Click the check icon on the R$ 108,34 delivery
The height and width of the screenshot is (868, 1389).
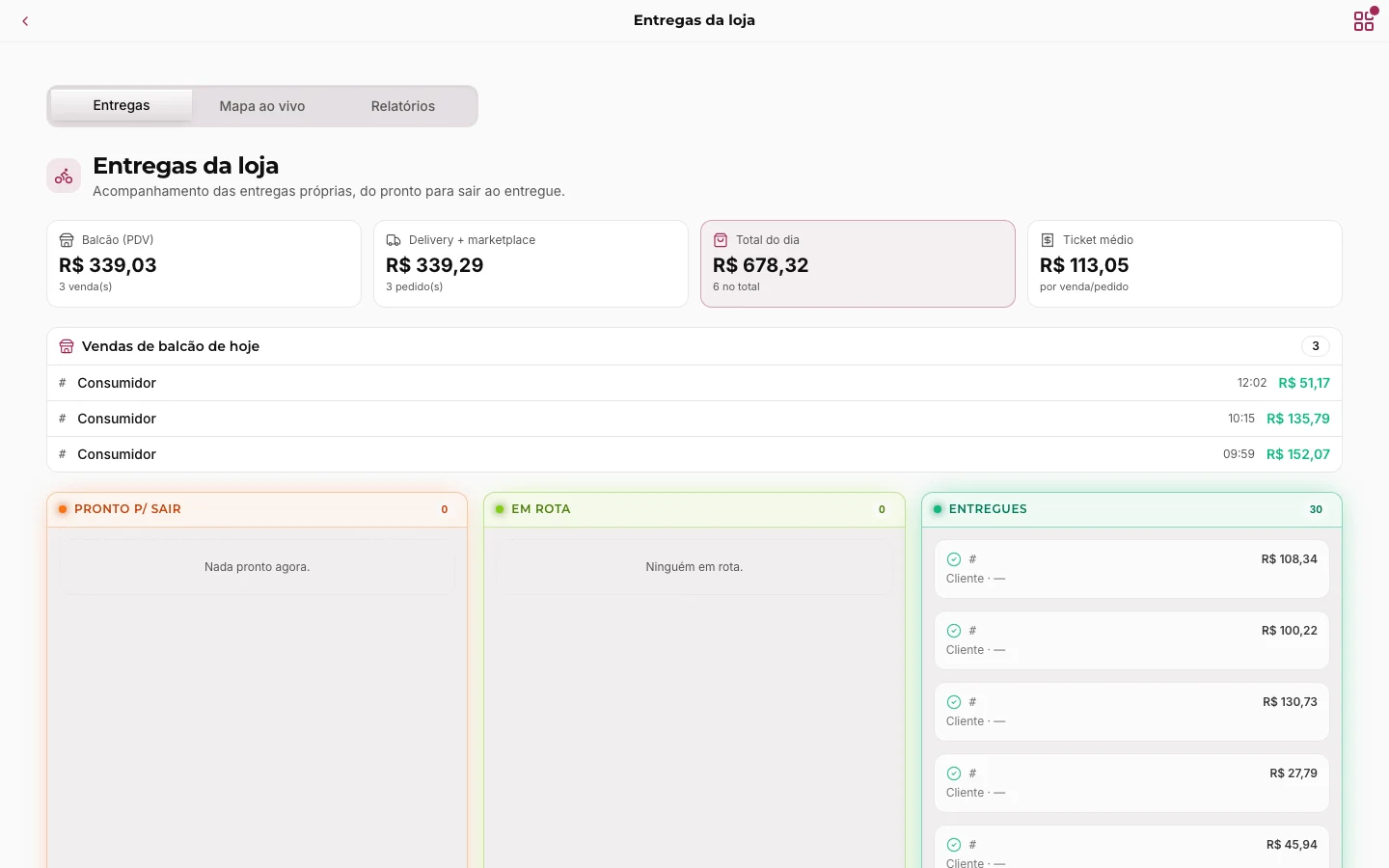coord(954,559)
